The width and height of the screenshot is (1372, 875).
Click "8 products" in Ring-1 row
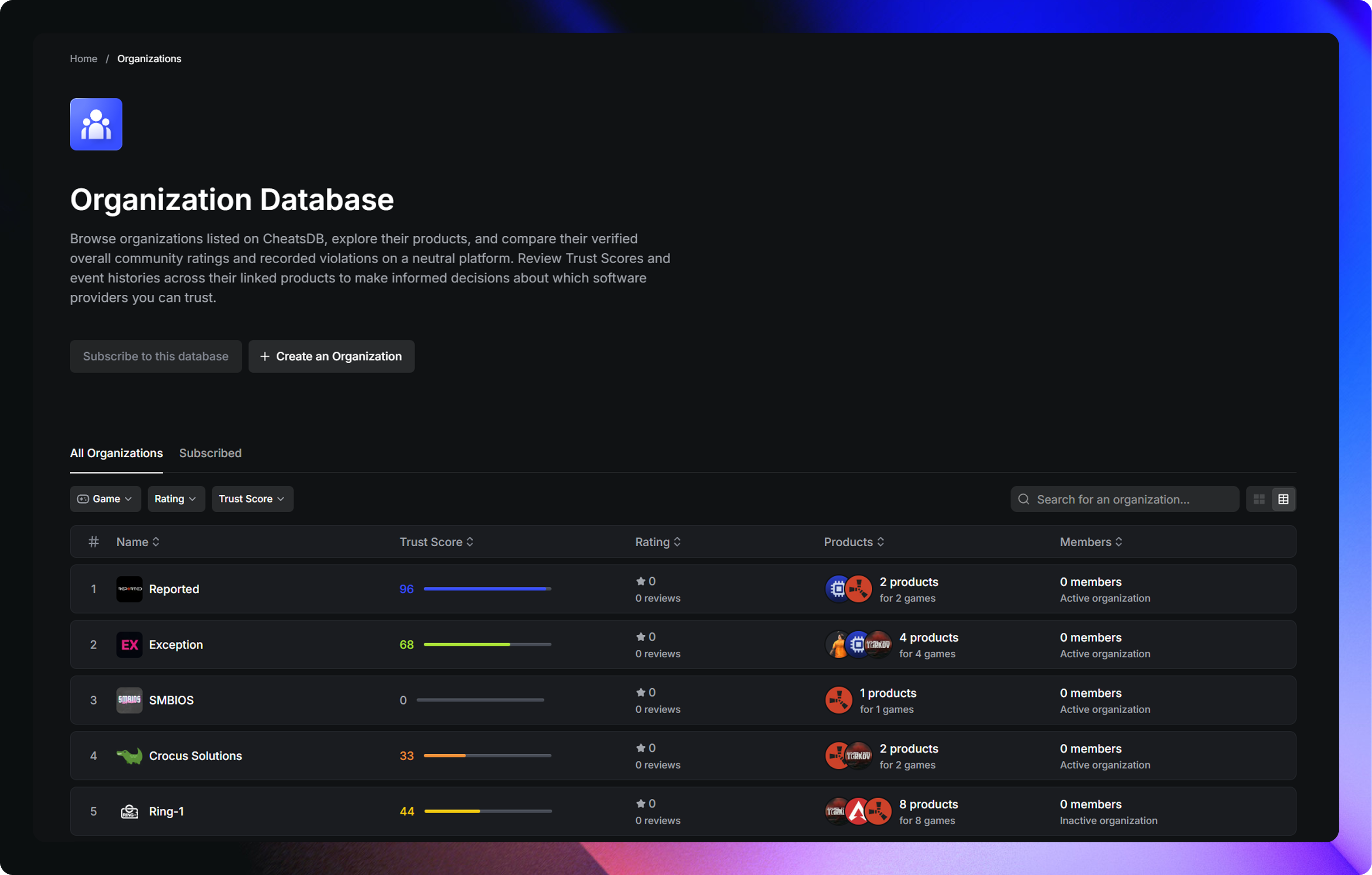pyautogui.click(x=929, y=804)
